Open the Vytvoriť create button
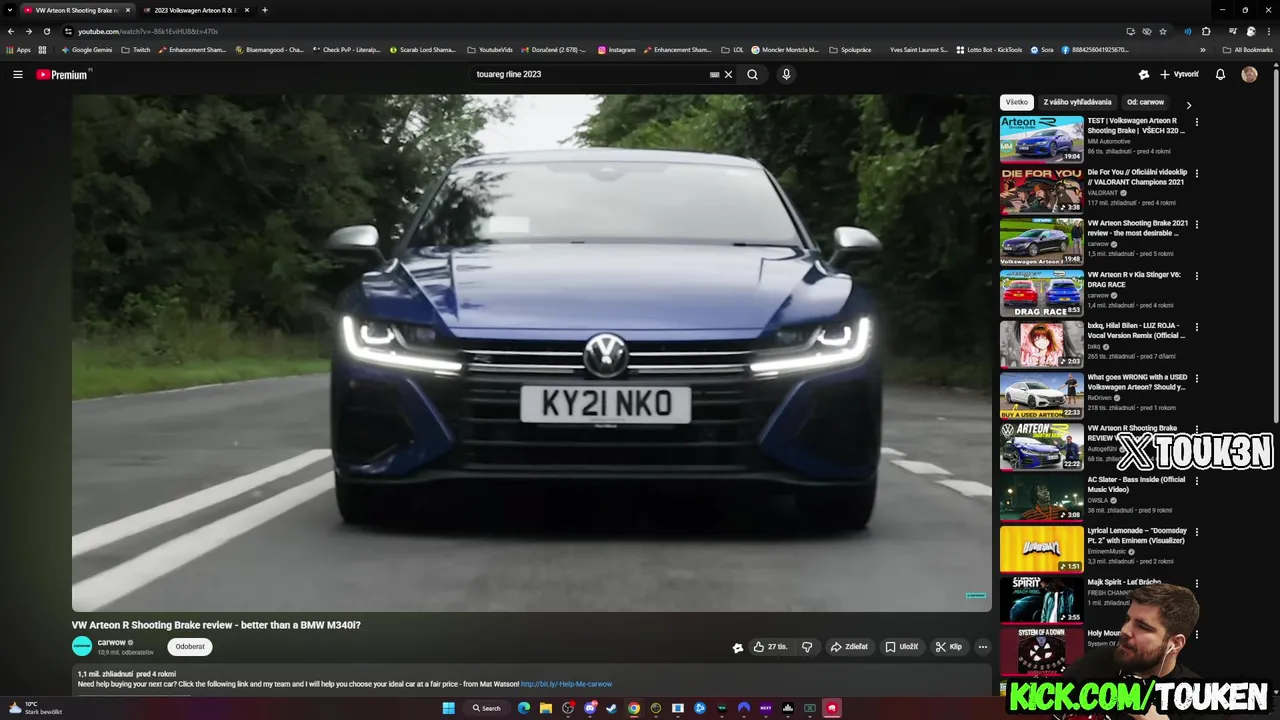The image size is (1280, 720). [x=1179, y=74]
